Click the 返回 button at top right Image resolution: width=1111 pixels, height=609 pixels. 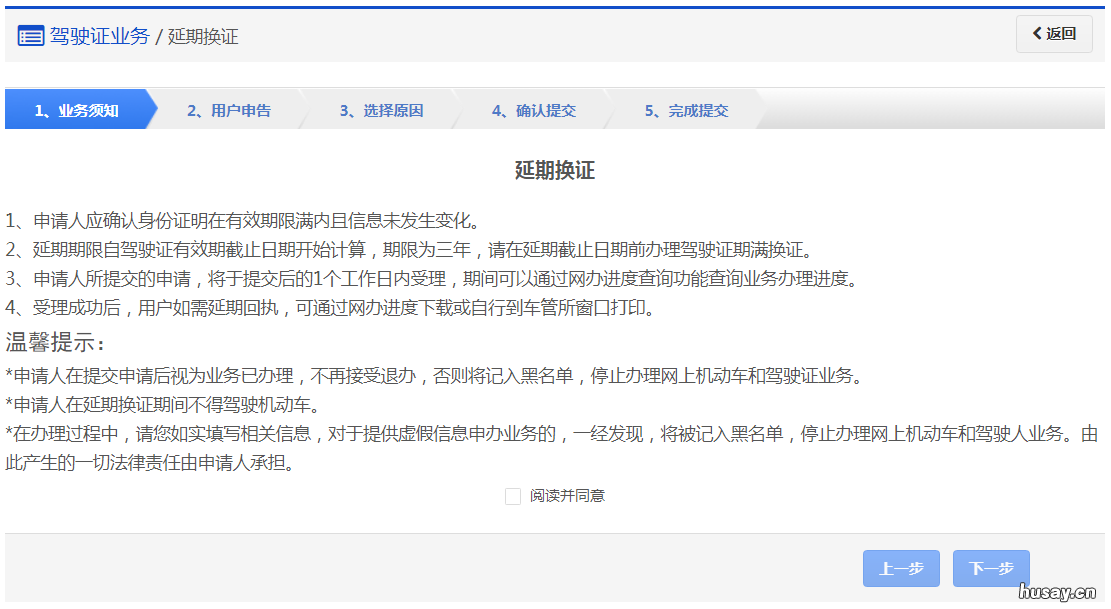click(x=1054, y=33)
